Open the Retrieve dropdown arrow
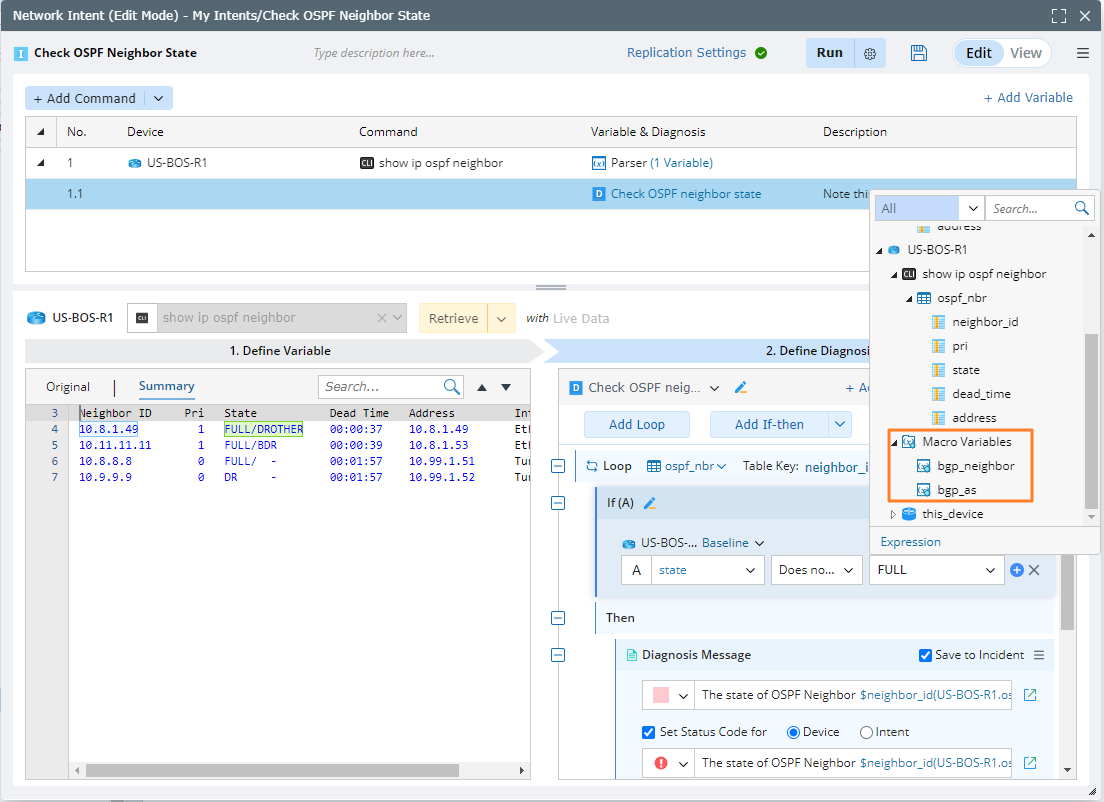This screenshot has height=802, width=1104. [x=501, y=318]
